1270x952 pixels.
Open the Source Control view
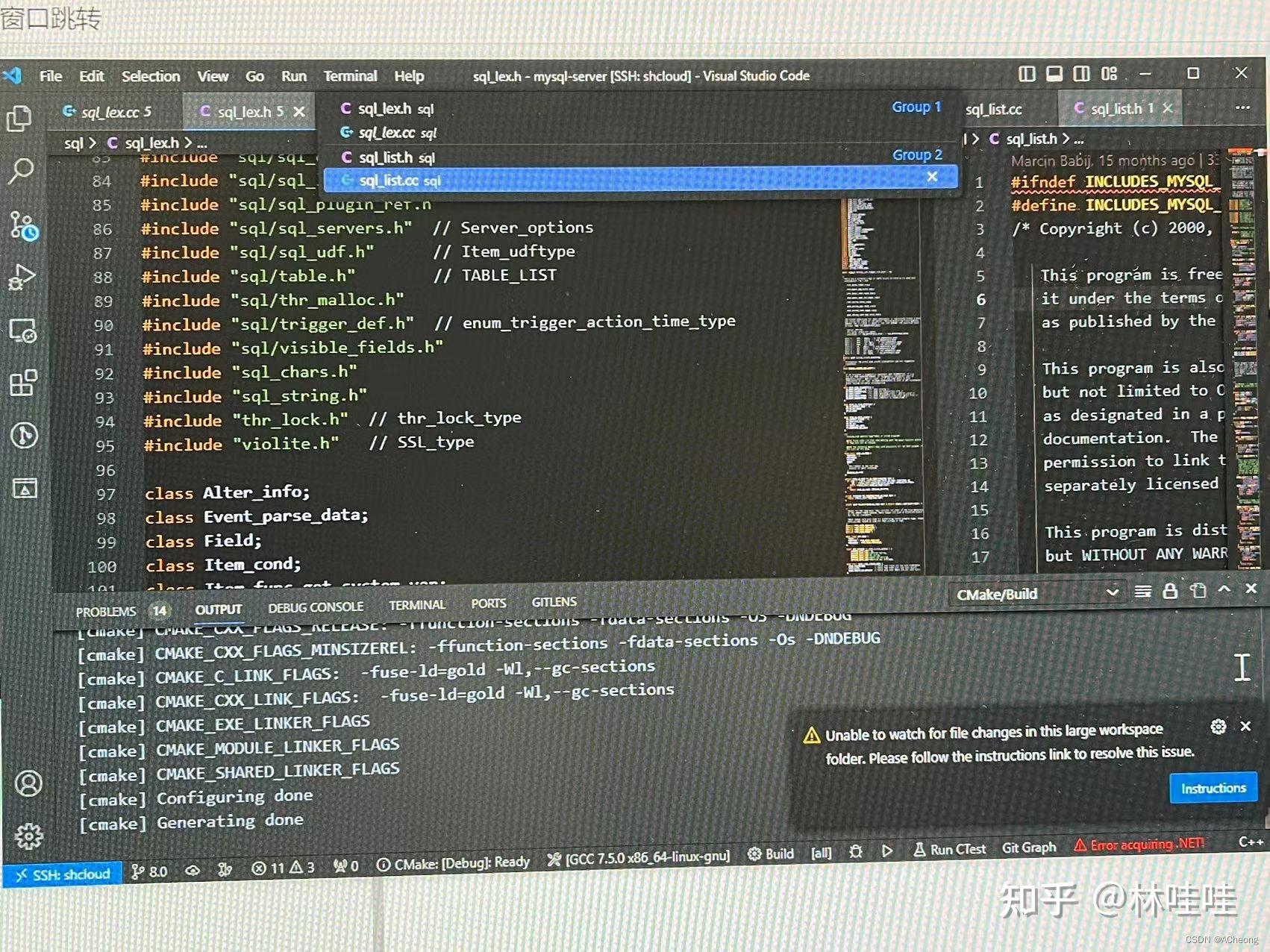tap(20, 224)
